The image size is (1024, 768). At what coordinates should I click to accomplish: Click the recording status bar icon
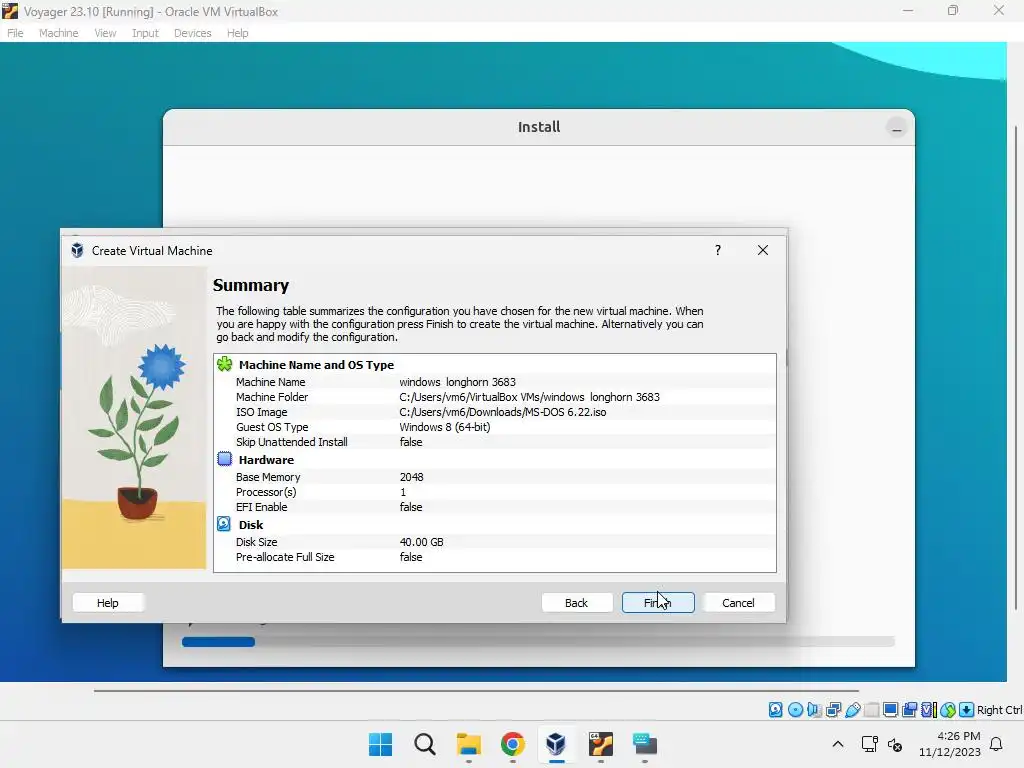[x=909, y=710]
